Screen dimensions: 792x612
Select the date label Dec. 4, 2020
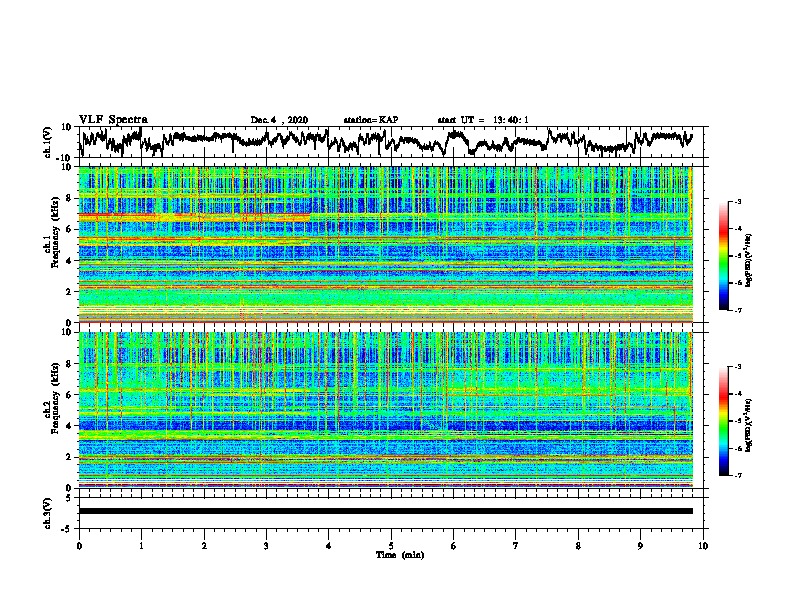279,120
